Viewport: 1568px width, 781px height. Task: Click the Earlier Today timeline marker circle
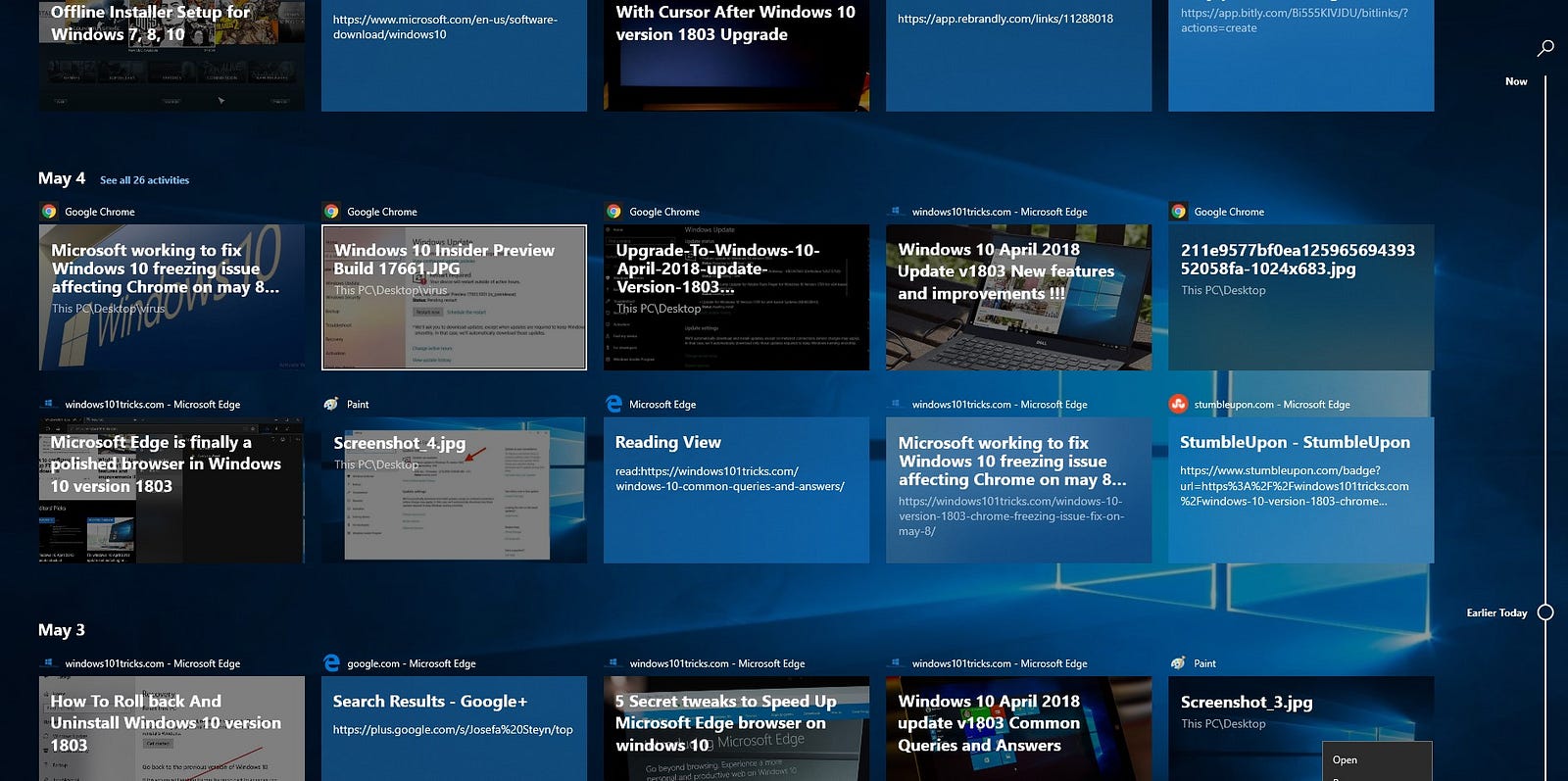(1545, 612)
